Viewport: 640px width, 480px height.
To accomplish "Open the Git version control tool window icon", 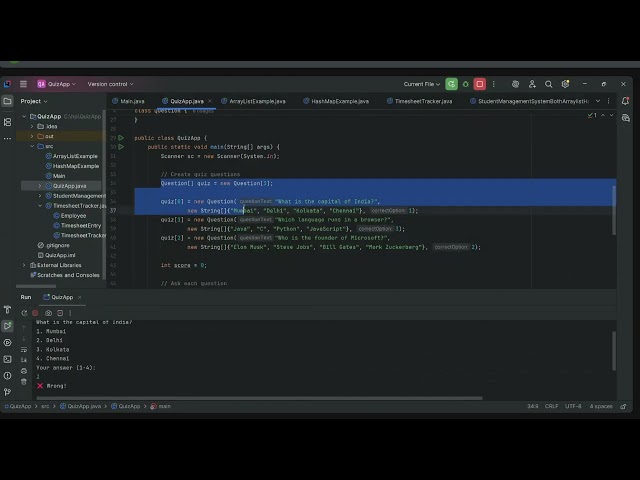I will [7, 392].
